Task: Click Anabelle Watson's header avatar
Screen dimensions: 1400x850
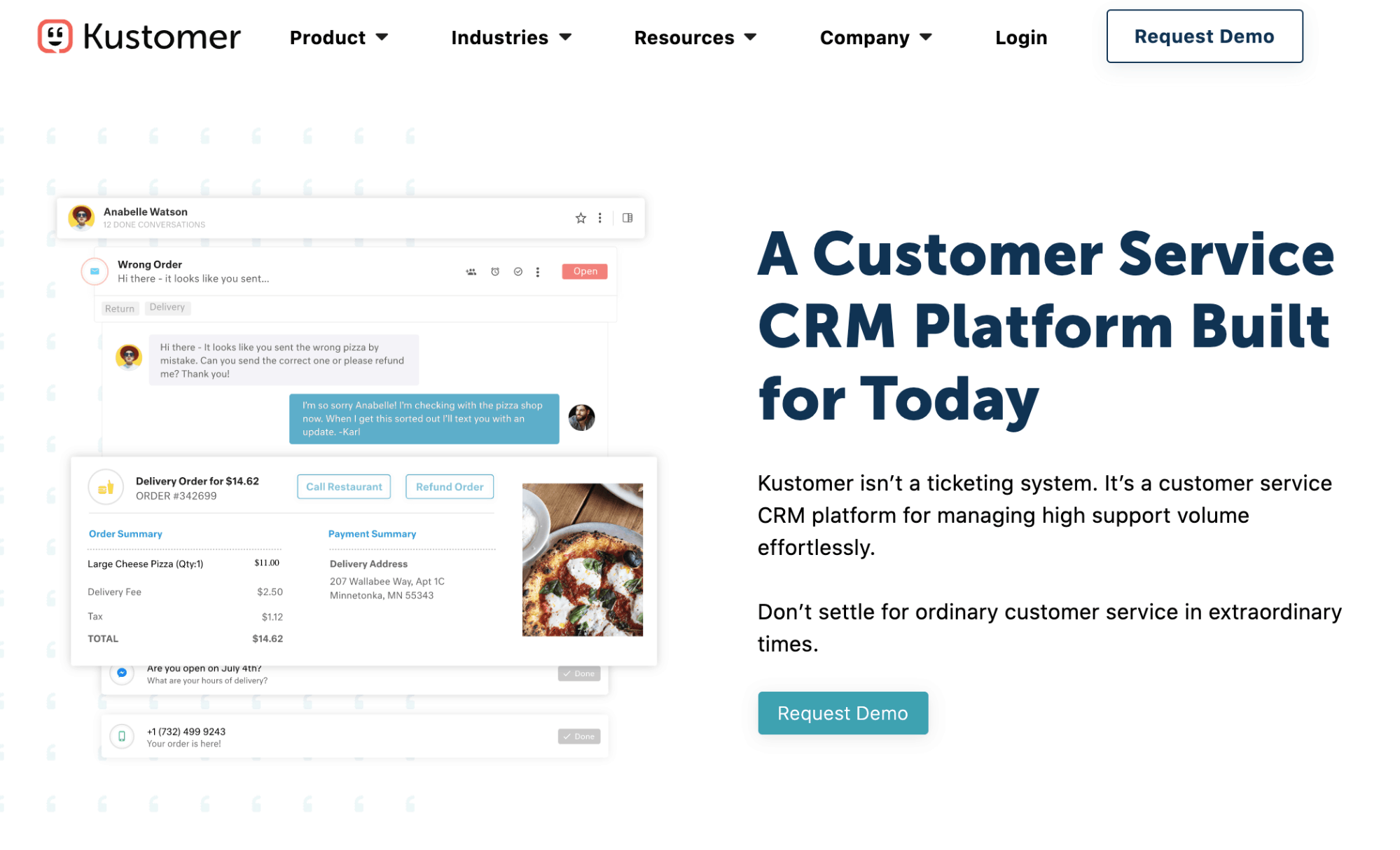Action: coord(81,217)
